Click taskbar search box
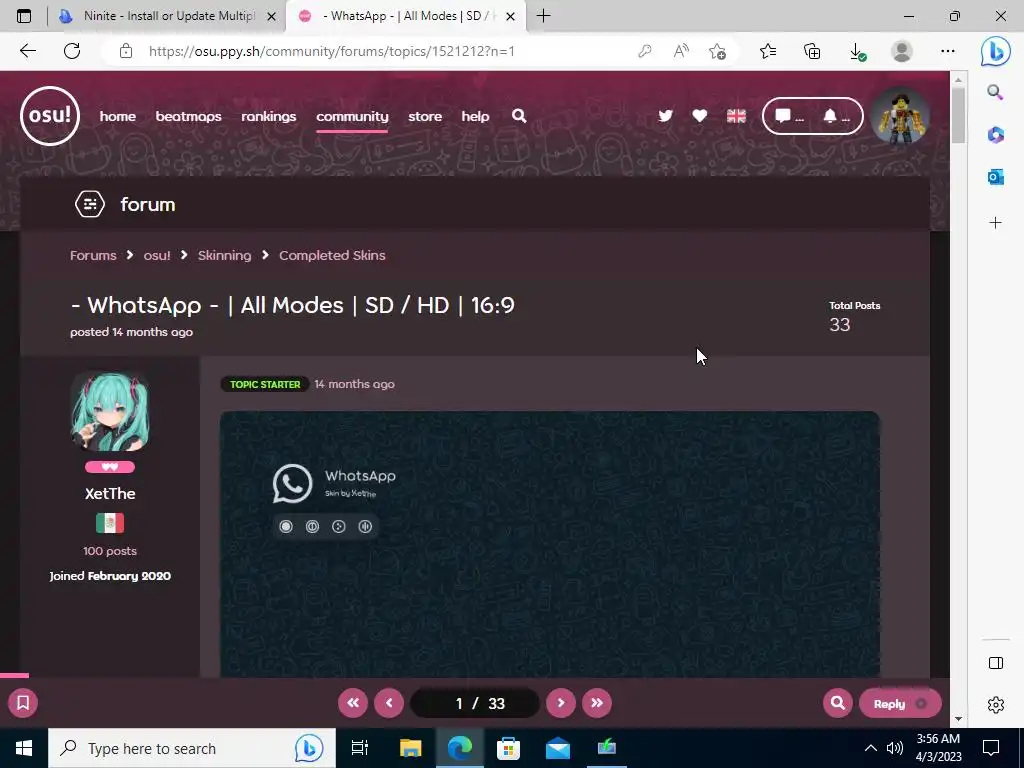The width and height of the screenshot is (1024, 768). [192, 748]
